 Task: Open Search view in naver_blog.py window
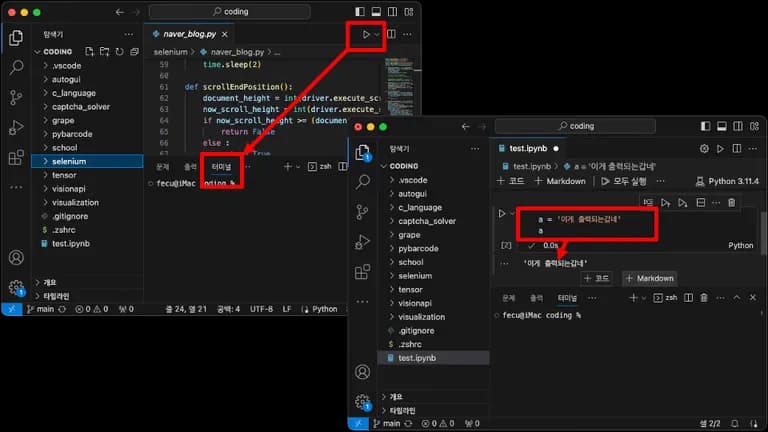[16, 68]
